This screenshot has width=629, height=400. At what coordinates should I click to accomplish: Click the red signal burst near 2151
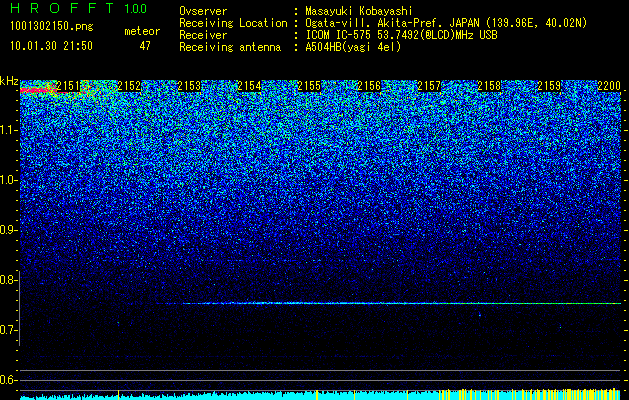(40, 91)
